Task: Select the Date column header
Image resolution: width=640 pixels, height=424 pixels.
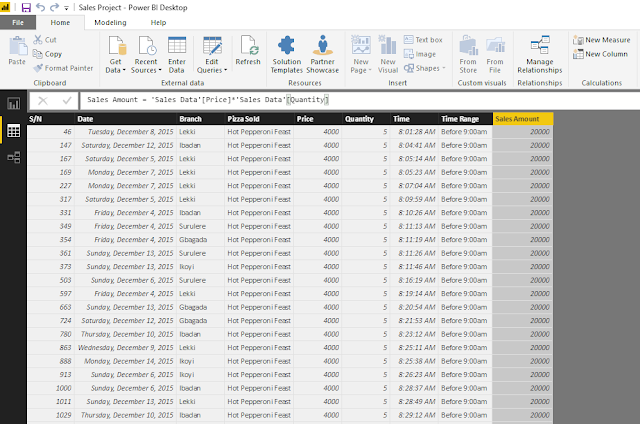Action: (126, 119)
